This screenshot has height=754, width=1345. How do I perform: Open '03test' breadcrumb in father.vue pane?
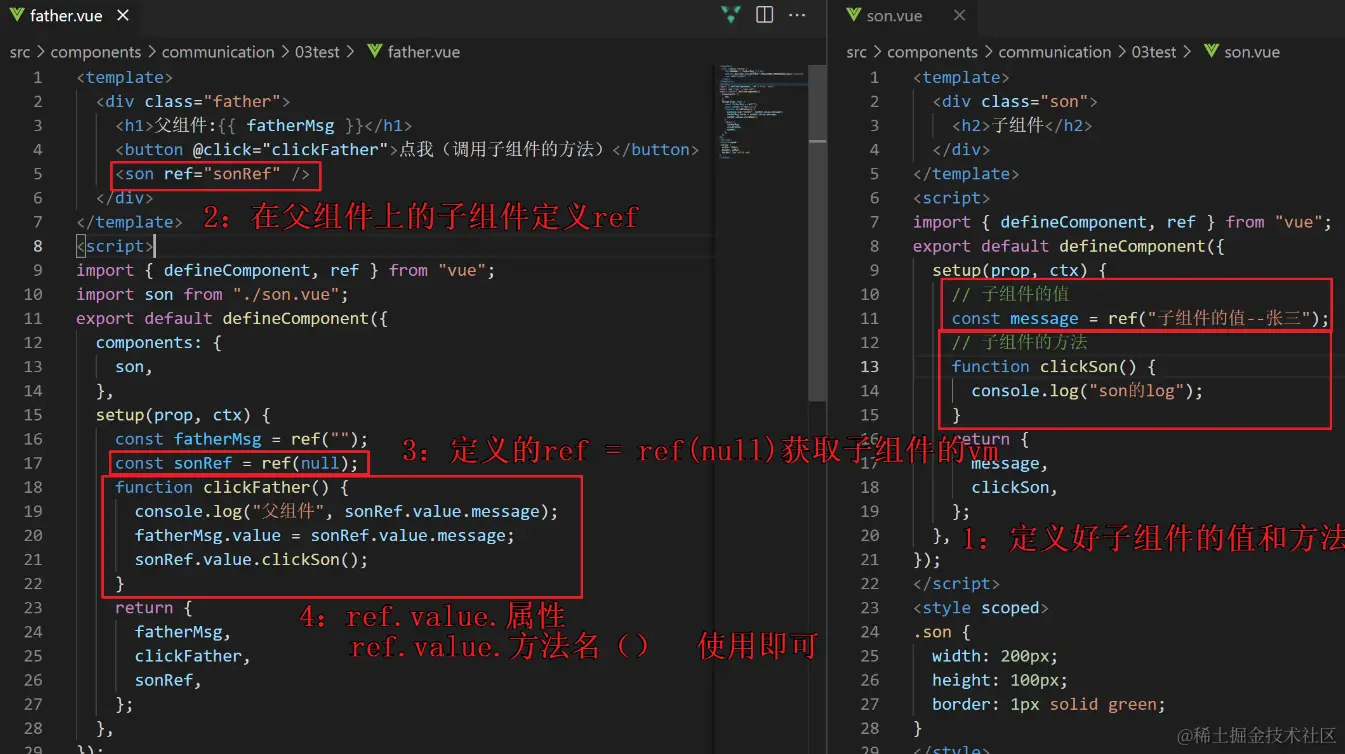point(317,52)
